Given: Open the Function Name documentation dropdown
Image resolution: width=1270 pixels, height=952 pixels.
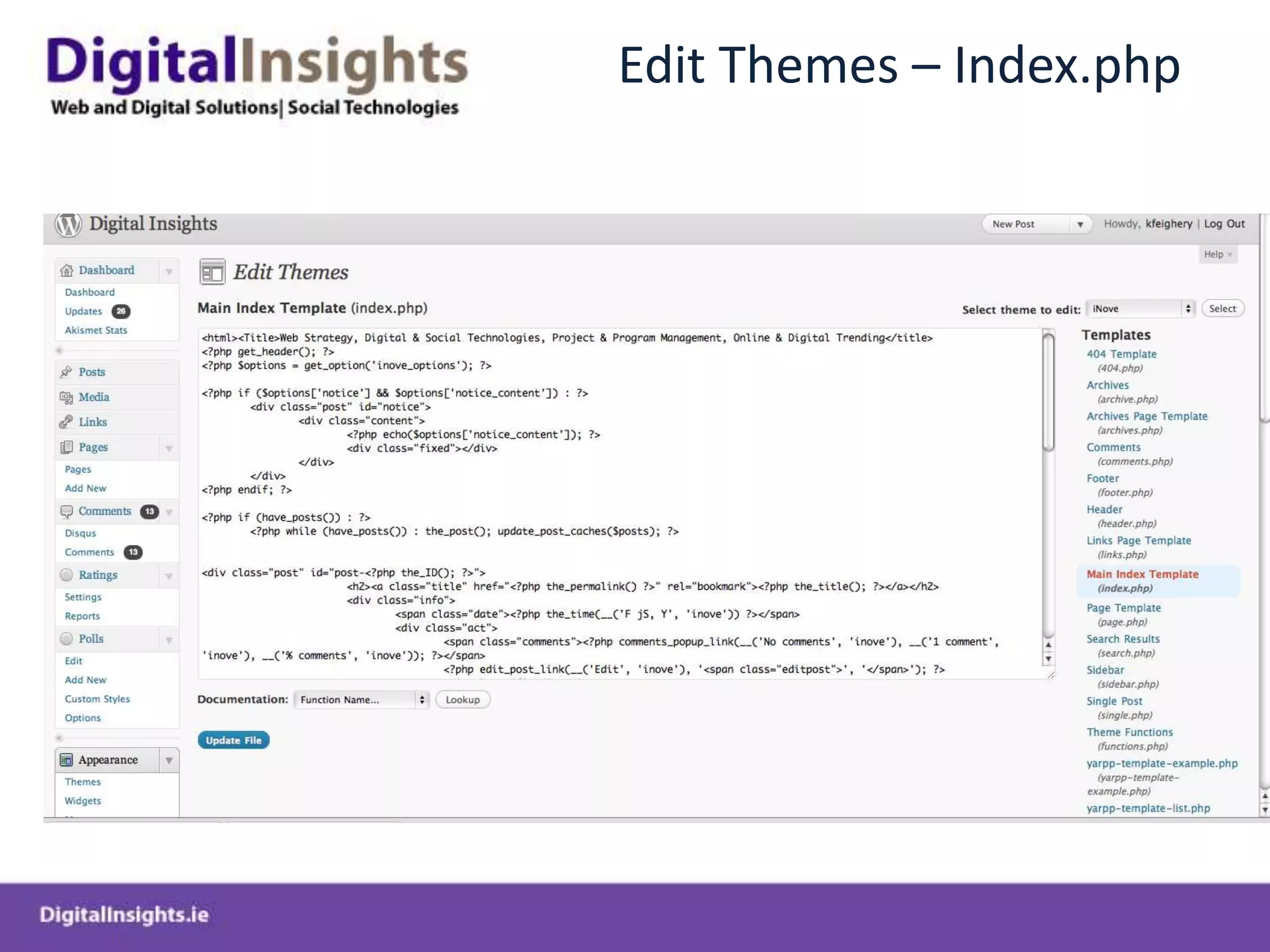Looking at the screenshot, I should pyautogui.click(x=362, y=700).
